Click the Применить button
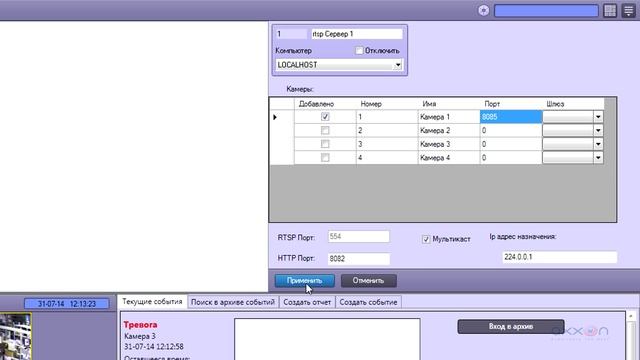Screen dimensions: 640x360 click(x=304, y=280)
